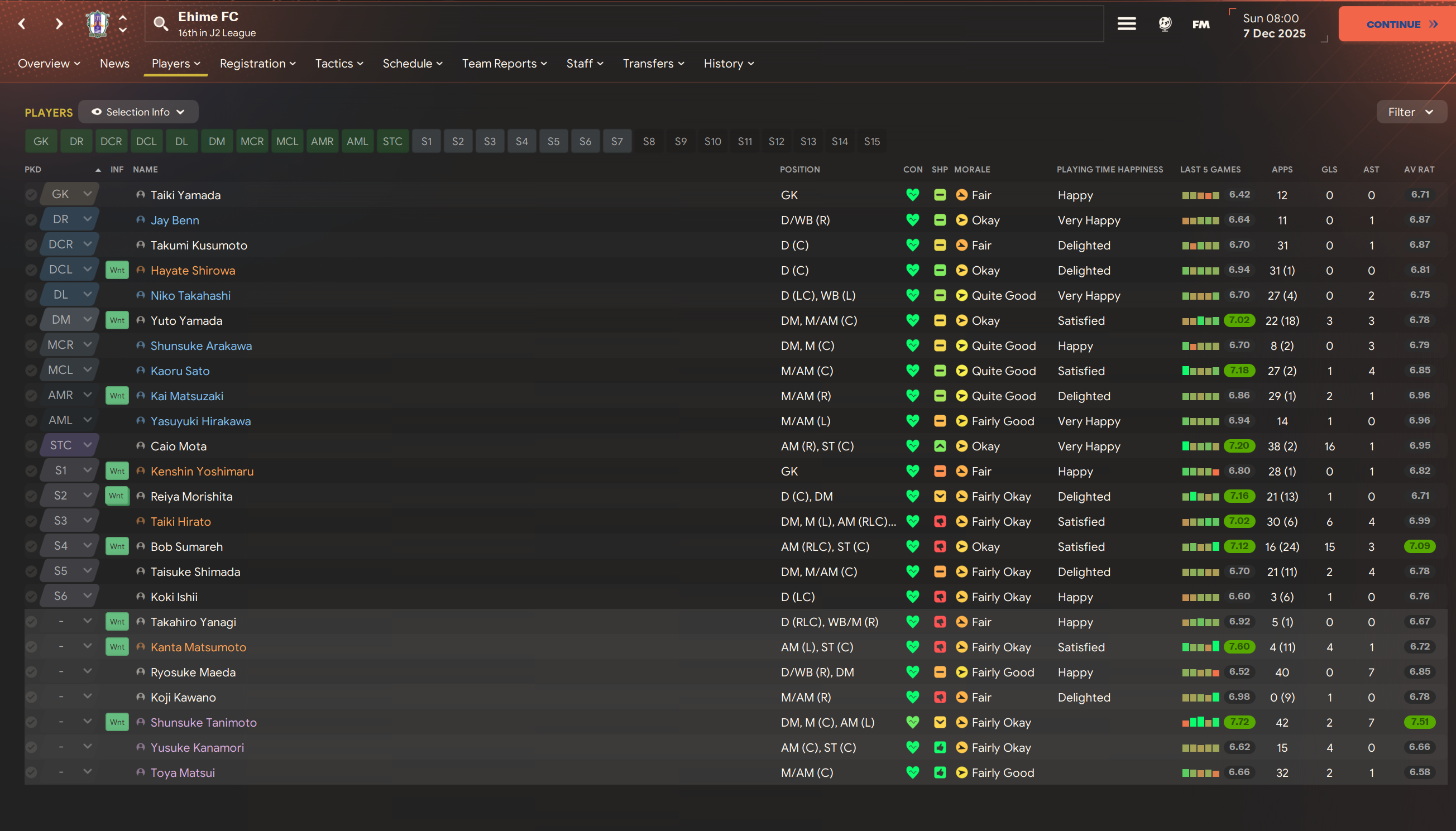This screenshot has width=1456, height=831.
Task: Open the hamburger menu icon
Action: pos(1126,23)
